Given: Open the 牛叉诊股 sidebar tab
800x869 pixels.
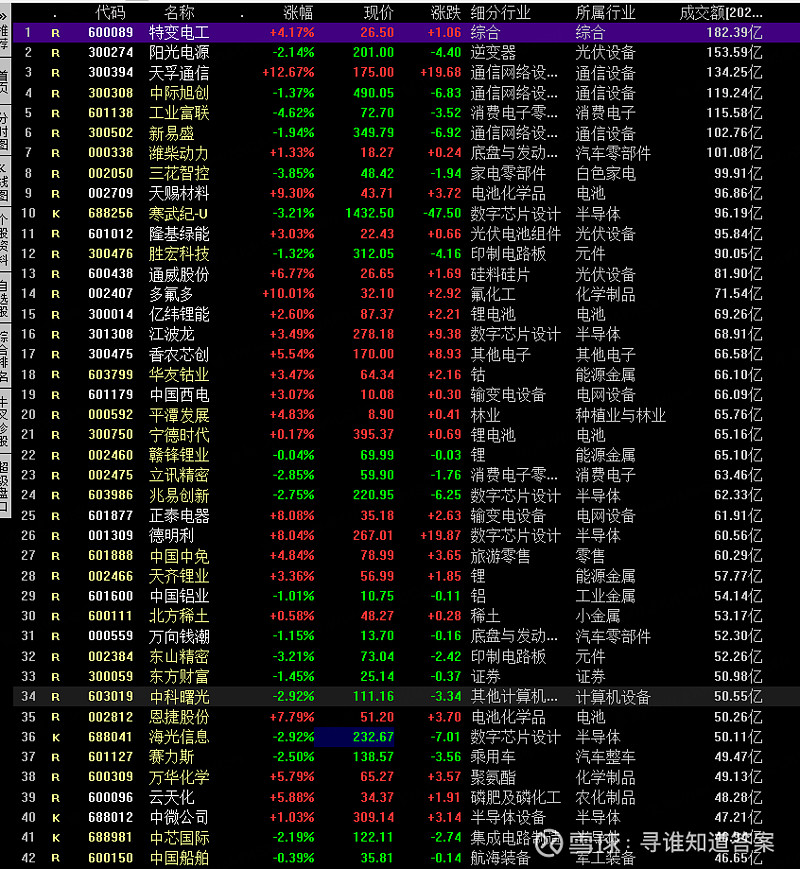Looking at the screenshot, I should (x=4, y=421).
